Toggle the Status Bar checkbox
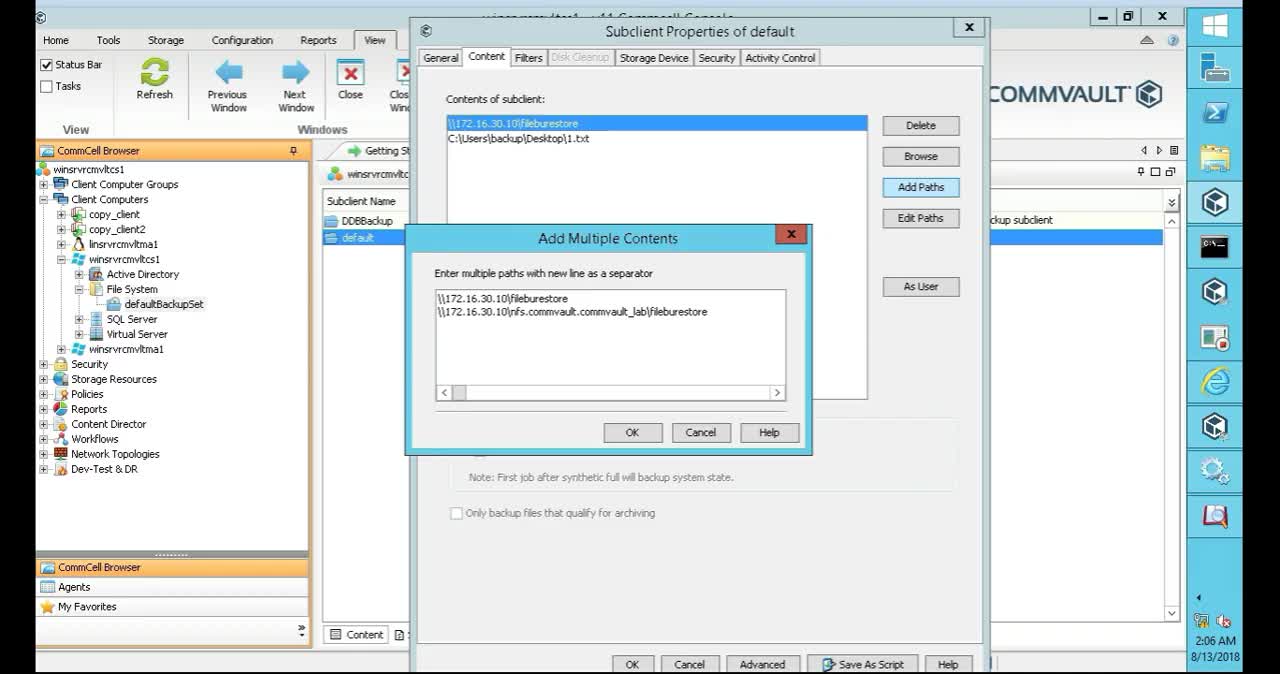Screen dimensions: 1280x674 point(46,65)
